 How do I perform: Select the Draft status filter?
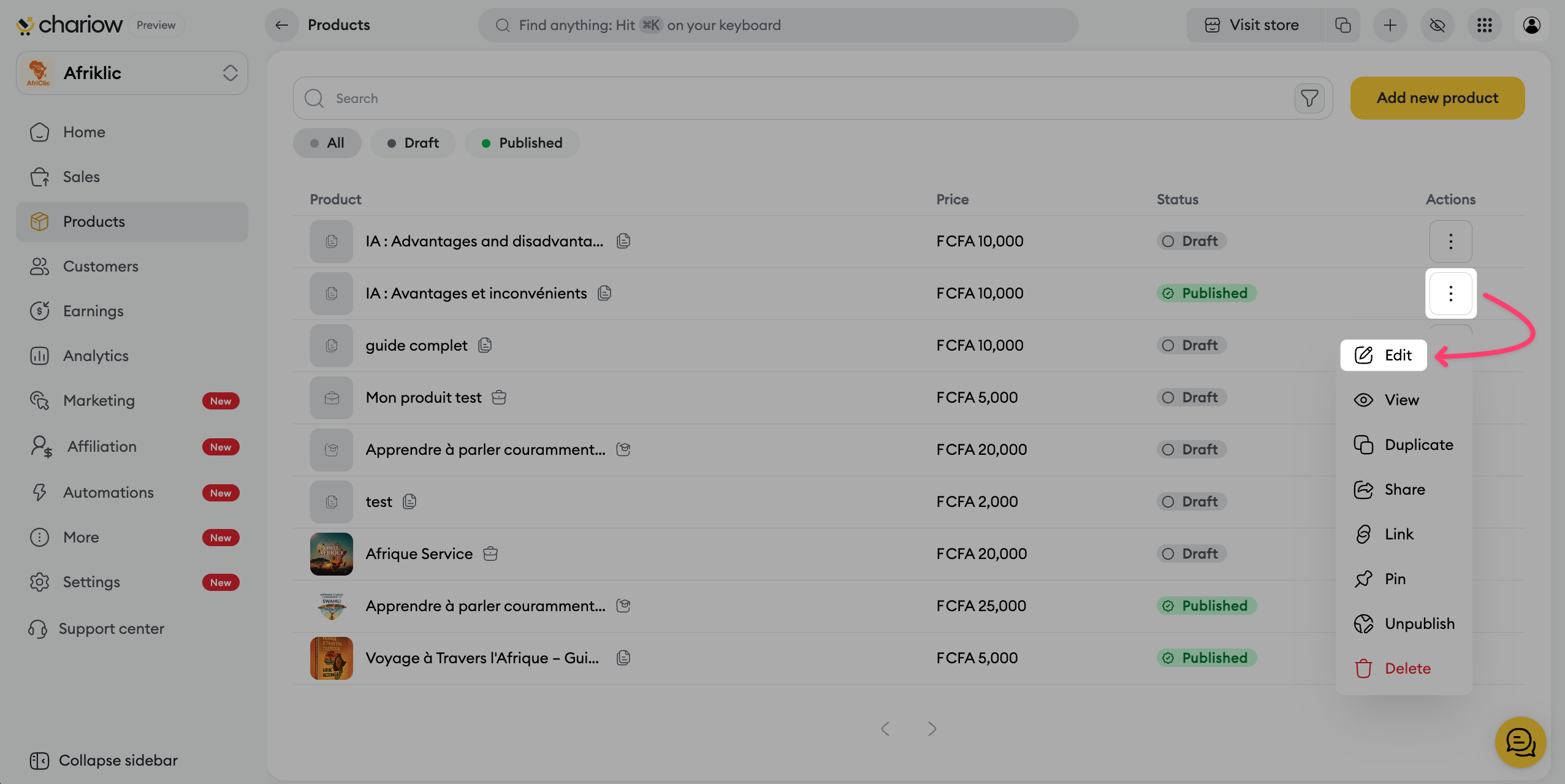(413, 143)
